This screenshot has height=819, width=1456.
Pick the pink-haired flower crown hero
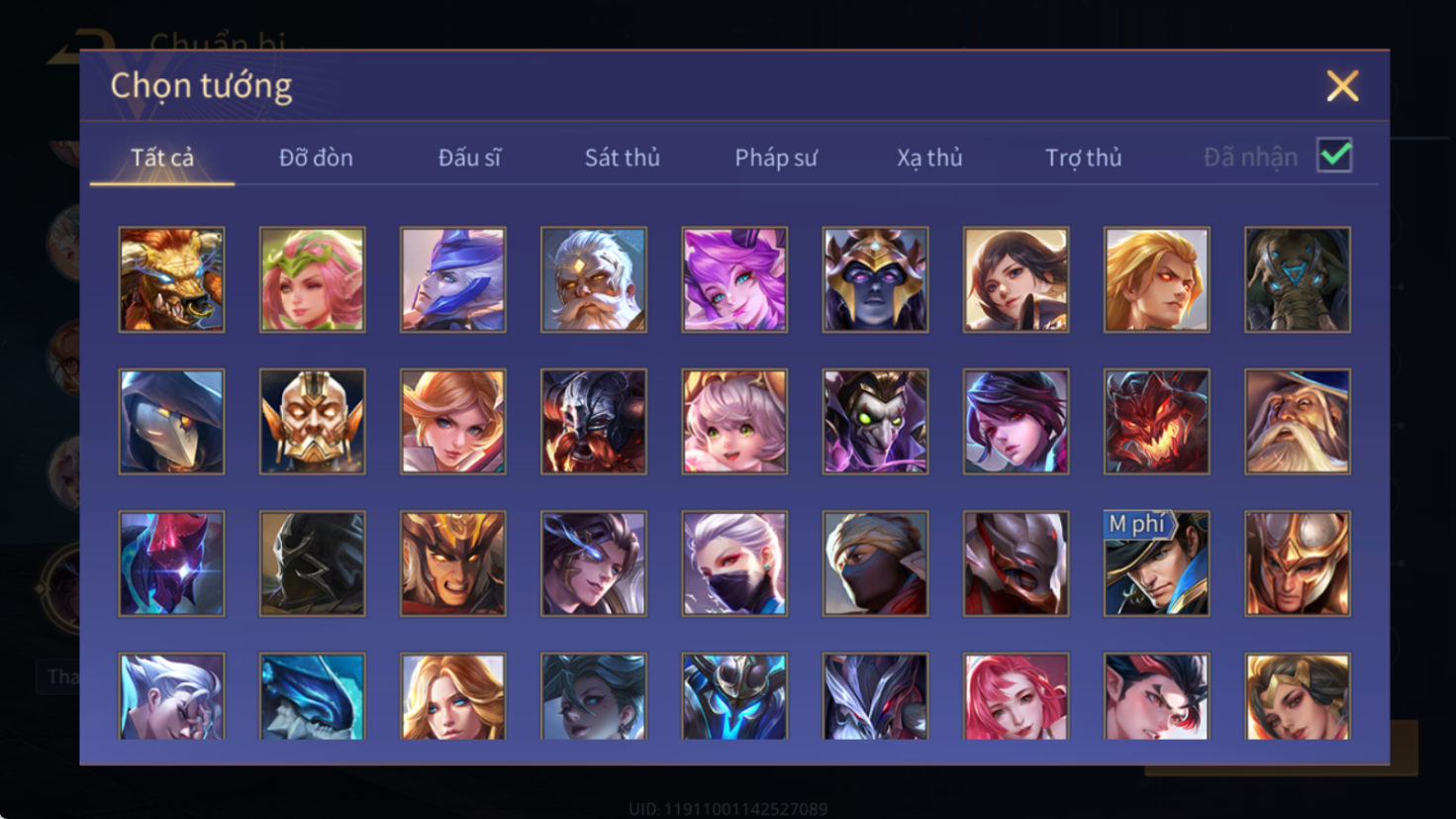pos(312,279)
